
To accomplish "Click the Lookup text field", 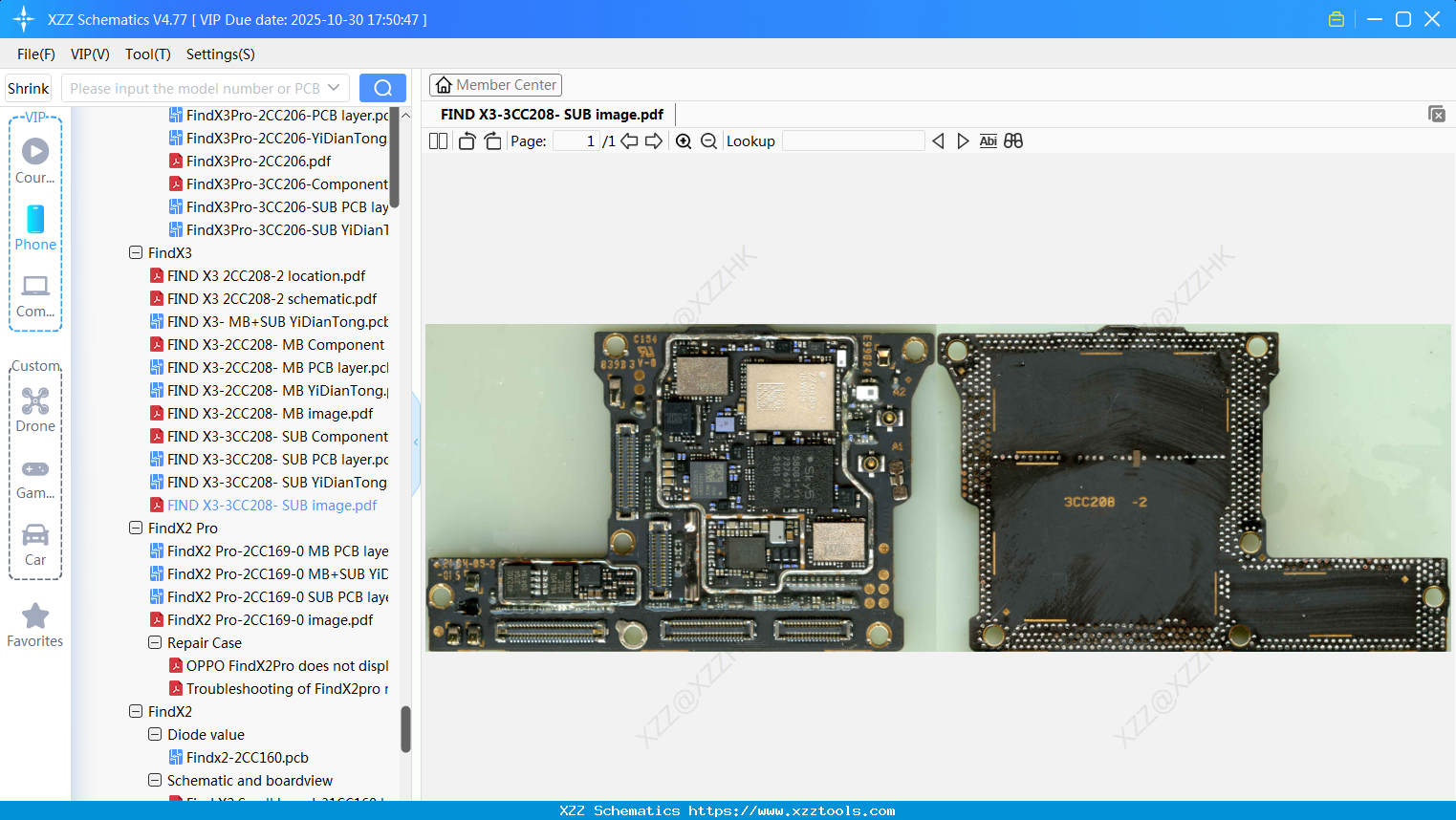I will (854, 141).
